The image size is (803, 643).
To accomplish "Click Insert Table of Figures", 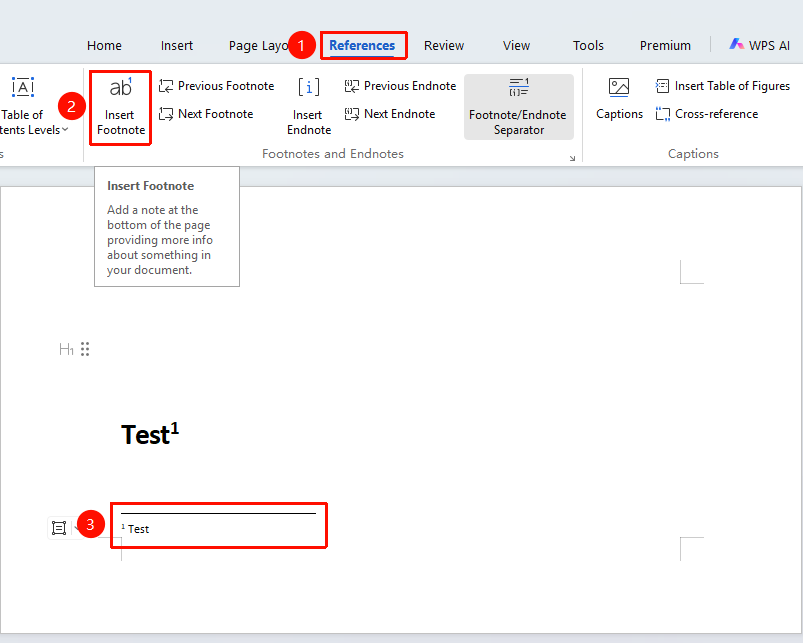I will [723, 86].
